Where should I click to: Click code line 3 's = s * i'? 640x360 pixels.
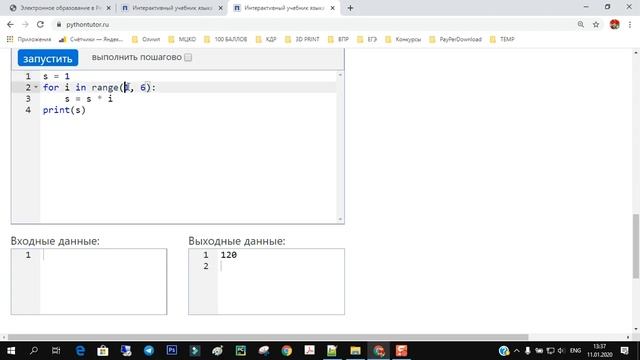click(88, 99)
